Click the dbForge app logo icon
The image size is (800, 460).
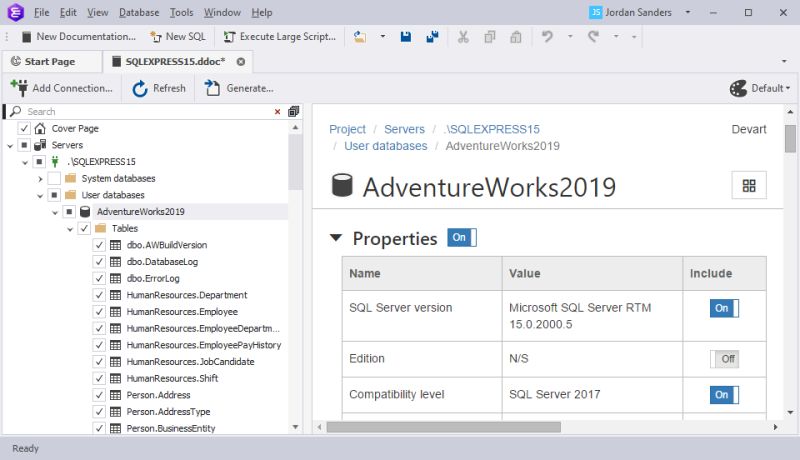pyautogui.click(x=15, y=12)
